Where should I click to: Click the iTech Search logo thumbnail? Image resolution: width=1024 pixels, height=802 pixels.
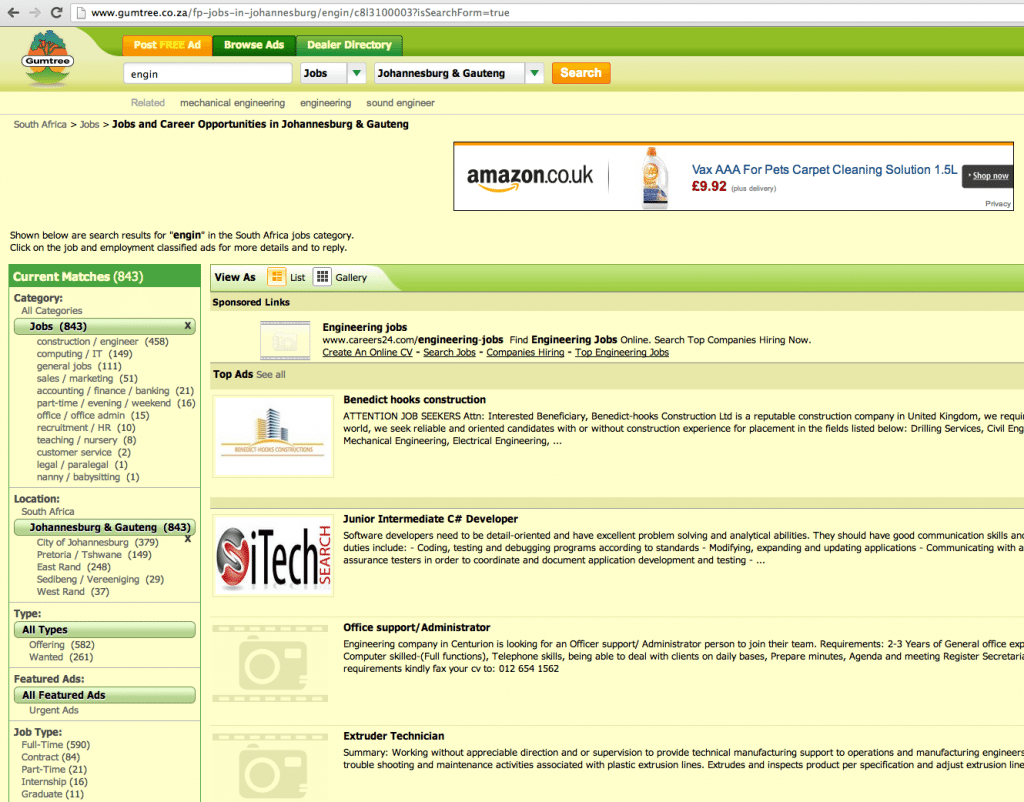pyautogui.click(x=273, y=556)
